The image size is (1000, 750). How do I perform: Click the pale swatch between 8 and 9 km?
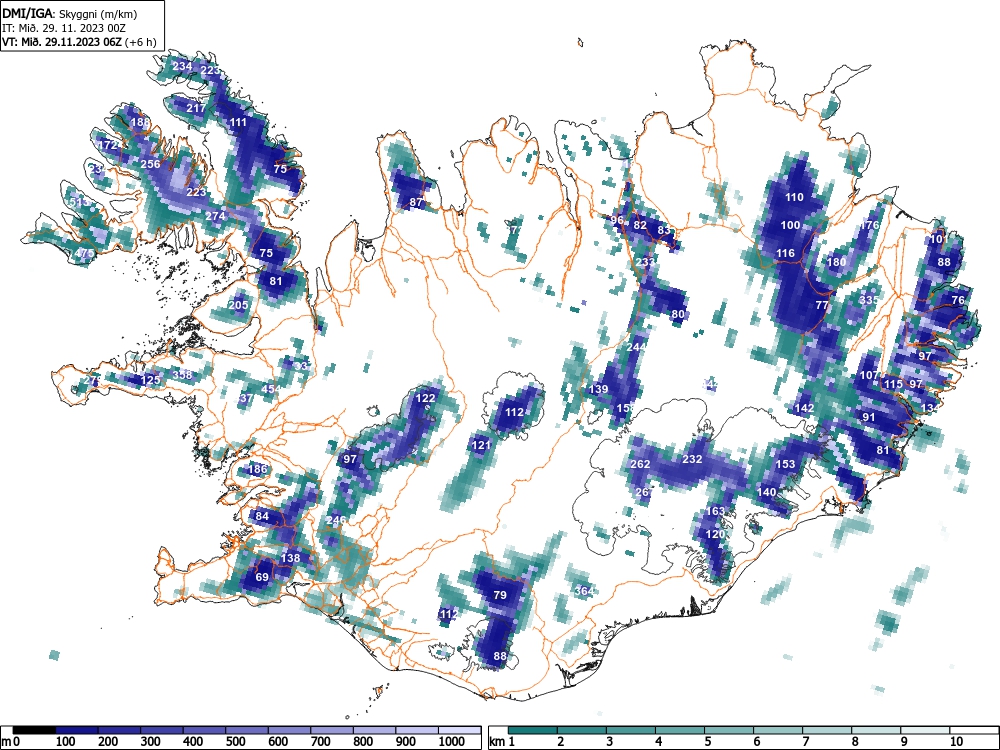[876, 730]
